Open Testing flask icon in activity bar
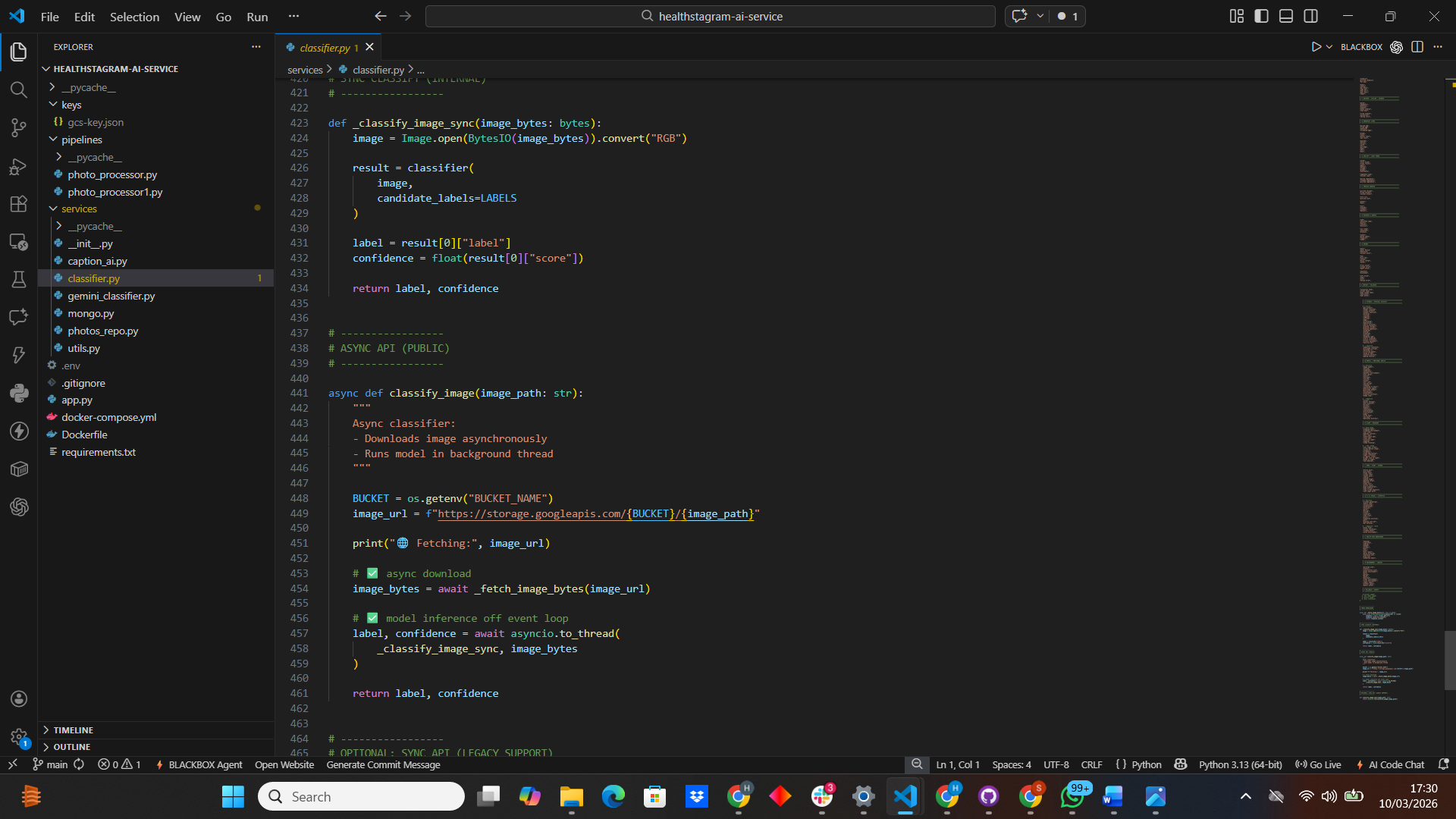Image resolution: width=1456 pixels, height=819 pixels. pos(19,280)
